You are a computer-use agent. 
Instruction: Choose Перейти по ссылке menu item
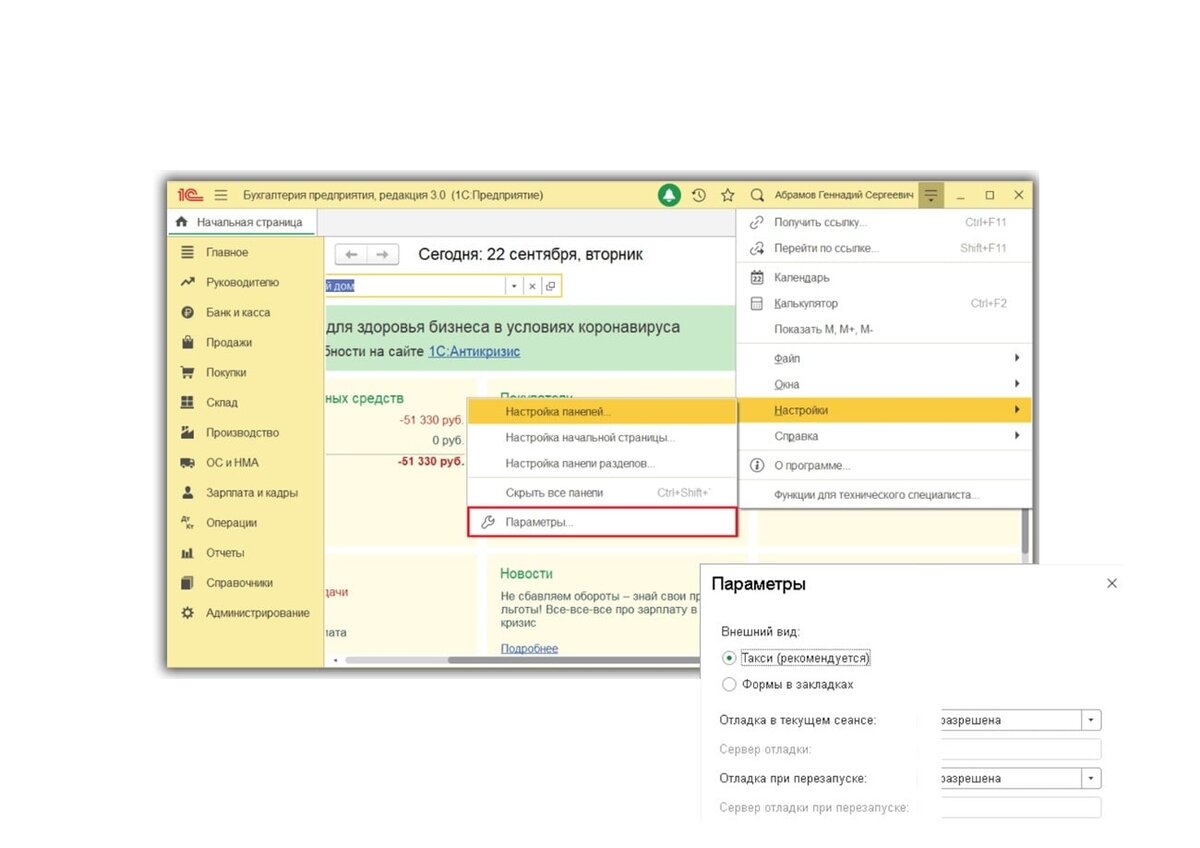coord(884,248)
